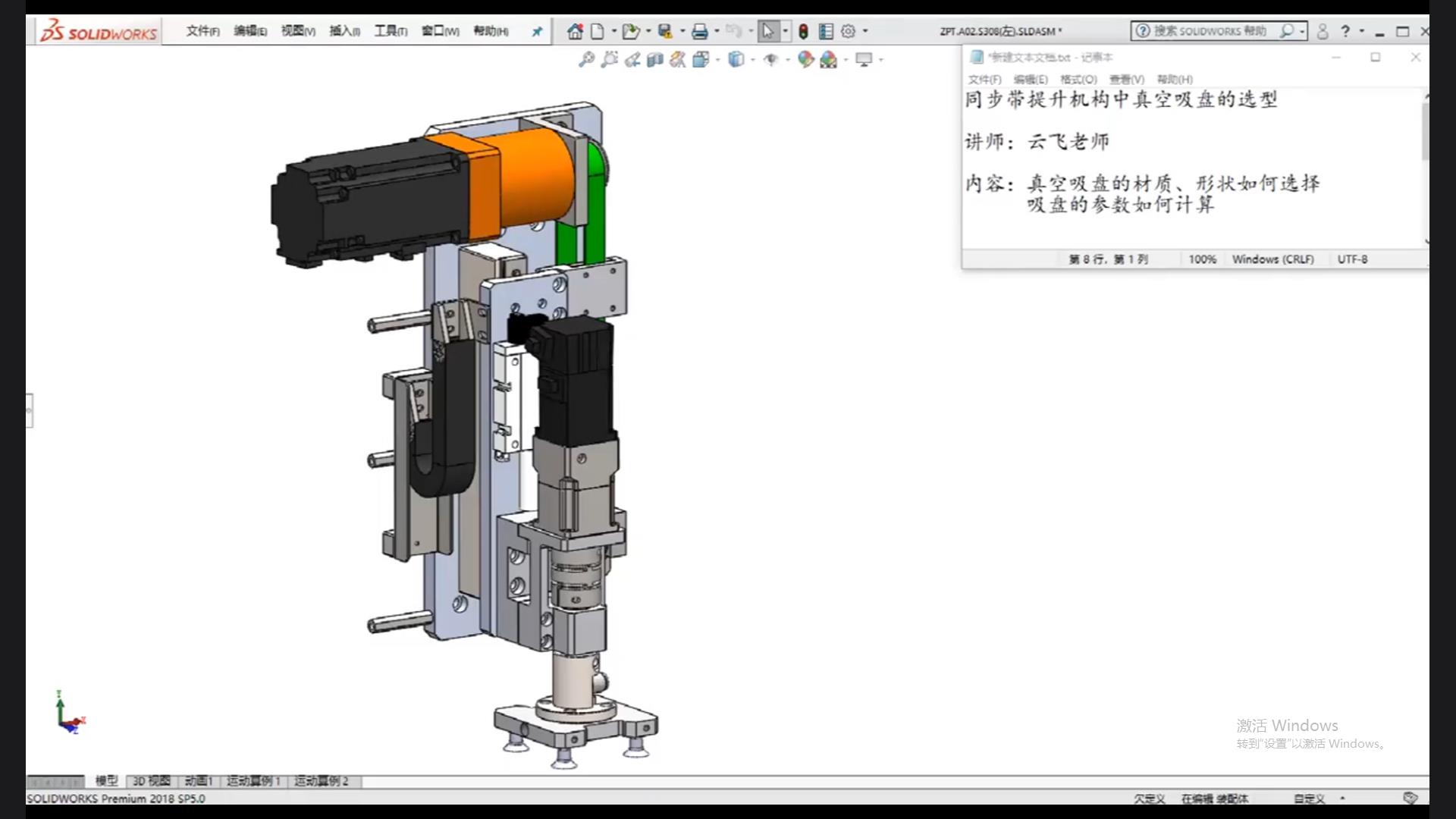The image size is (1456, 819).
Task: Toggle the Section View icon
Action: [655, 59]
